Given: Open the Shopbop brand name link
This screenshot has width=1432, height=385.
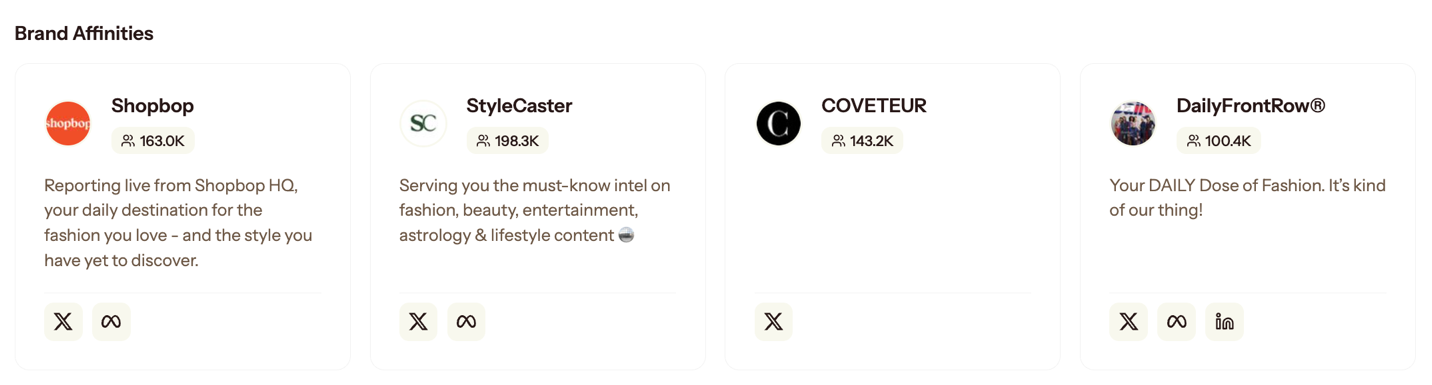Looking at the screenshot, I should [x=152, y=106].
